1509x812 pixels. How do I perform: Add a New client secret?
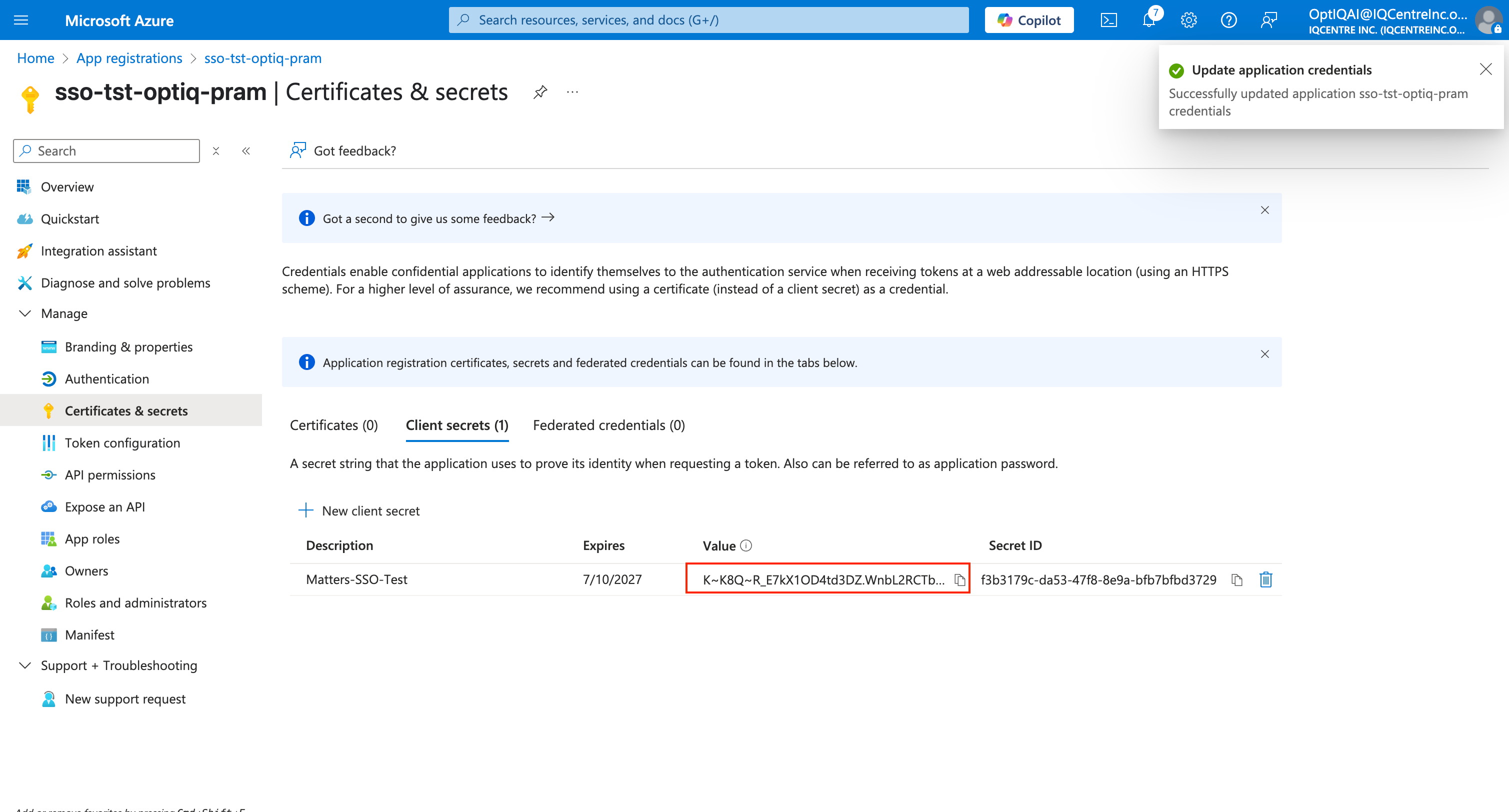point(359,511)
